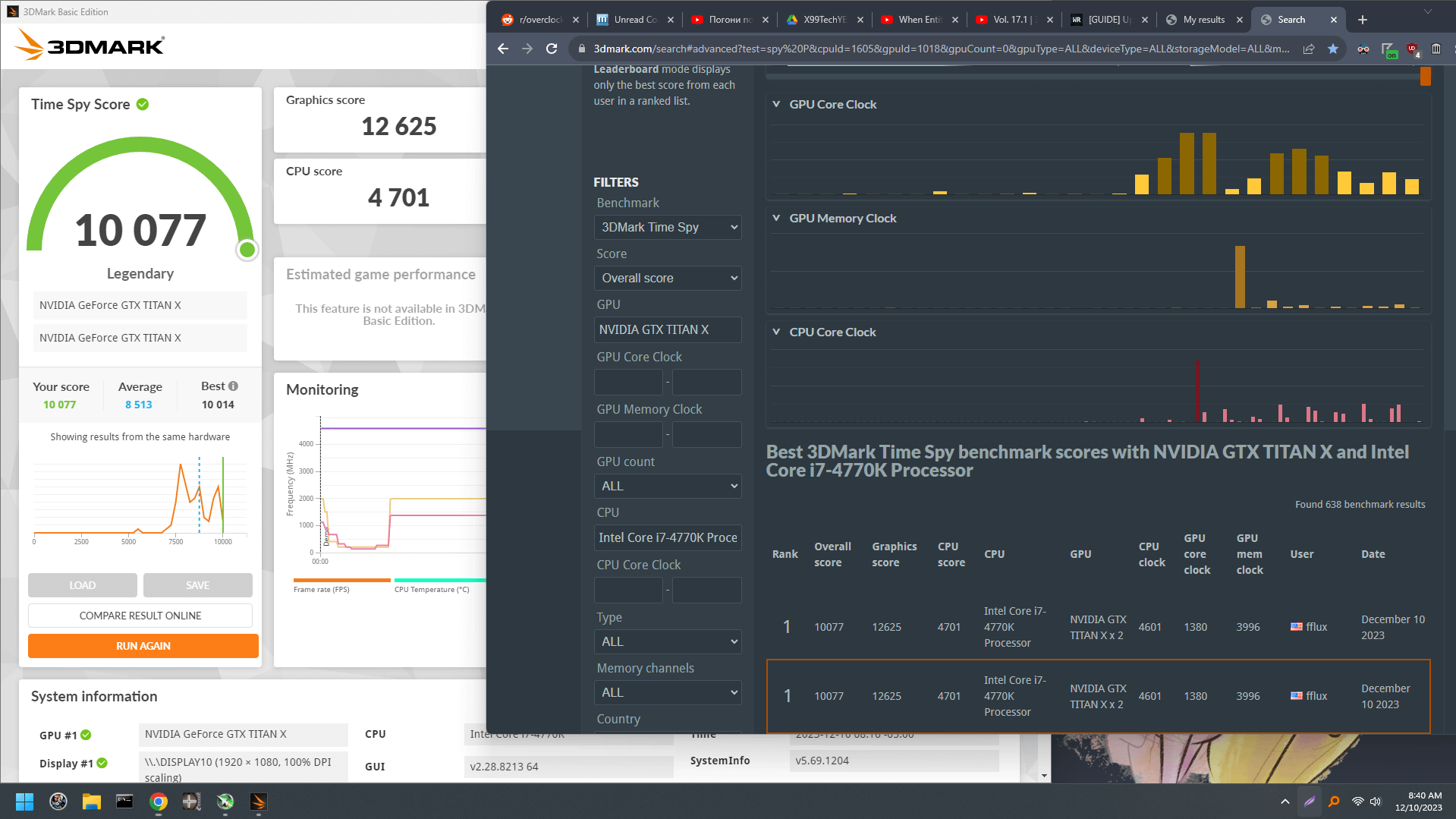Click the CPU Core Clock maximum field

(706, 590)
